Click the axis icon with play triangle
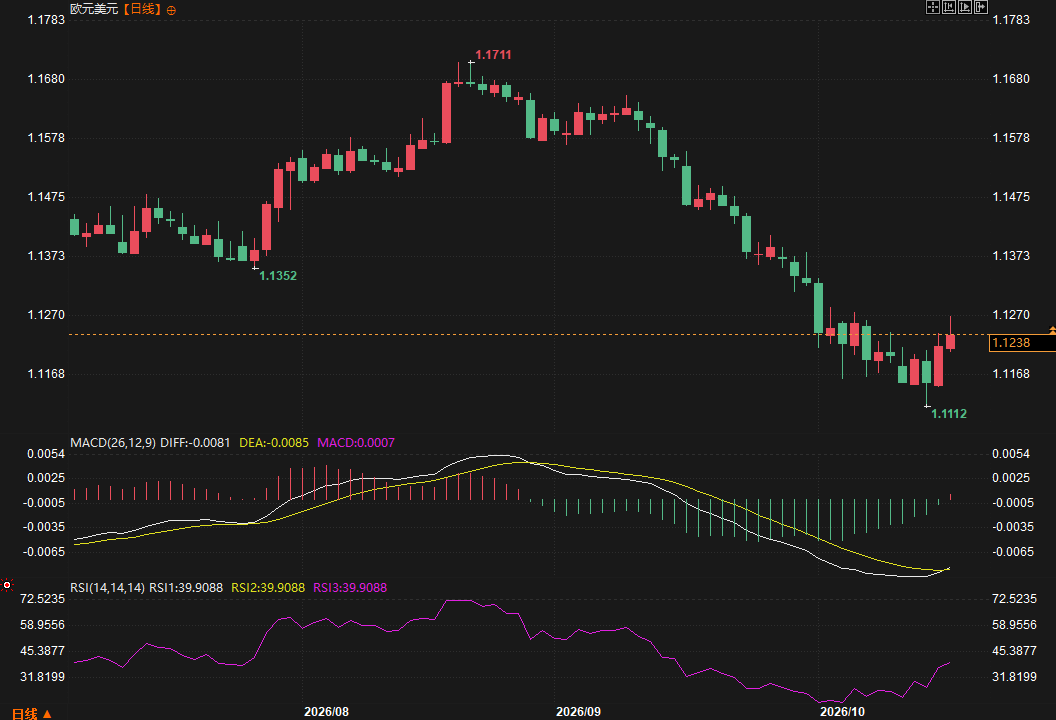The width and height of the screenshot is (1056, 720). [x=965, y=7]
